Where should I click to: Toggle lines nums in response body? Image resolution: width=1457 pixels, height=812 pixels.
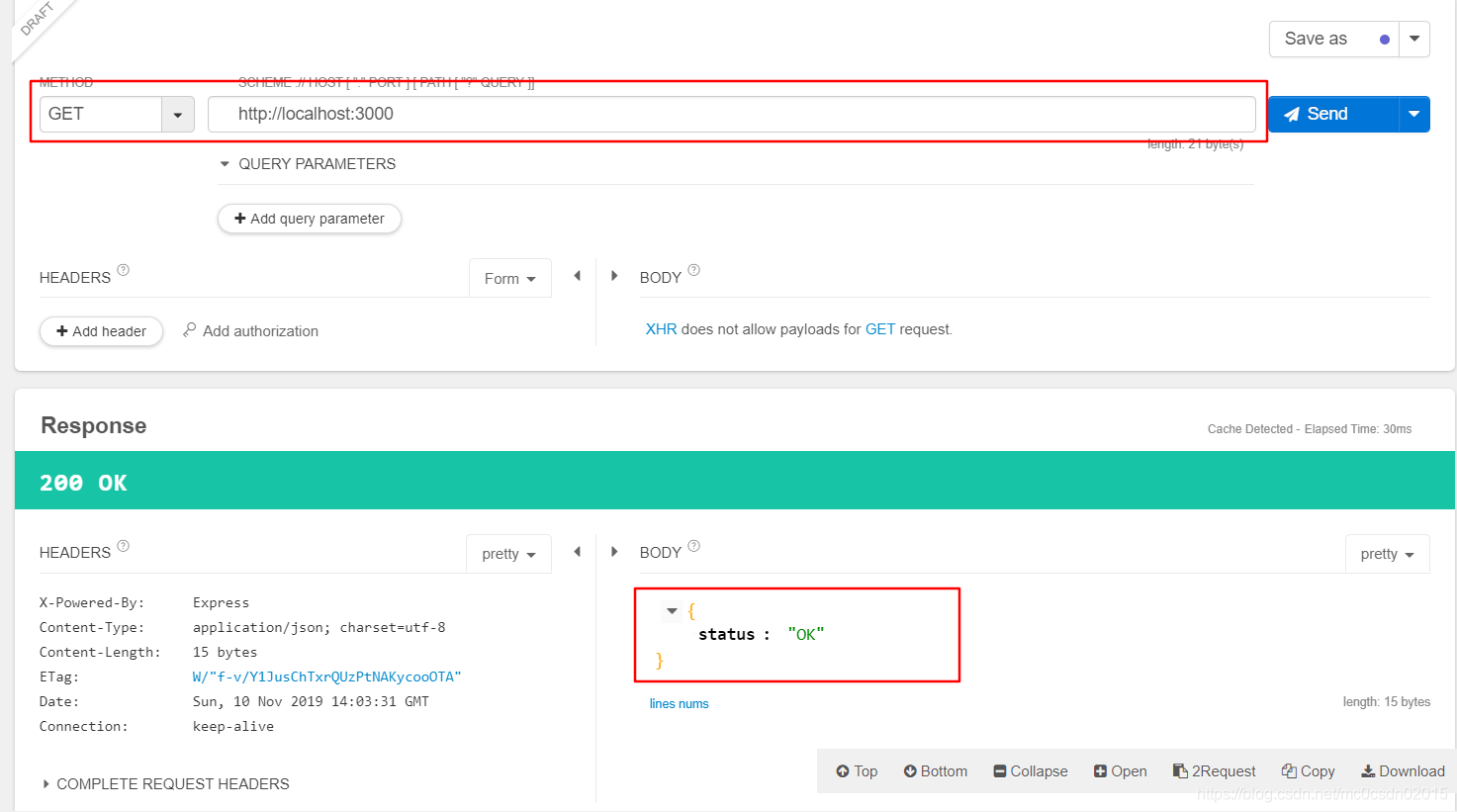pos(679,704)
